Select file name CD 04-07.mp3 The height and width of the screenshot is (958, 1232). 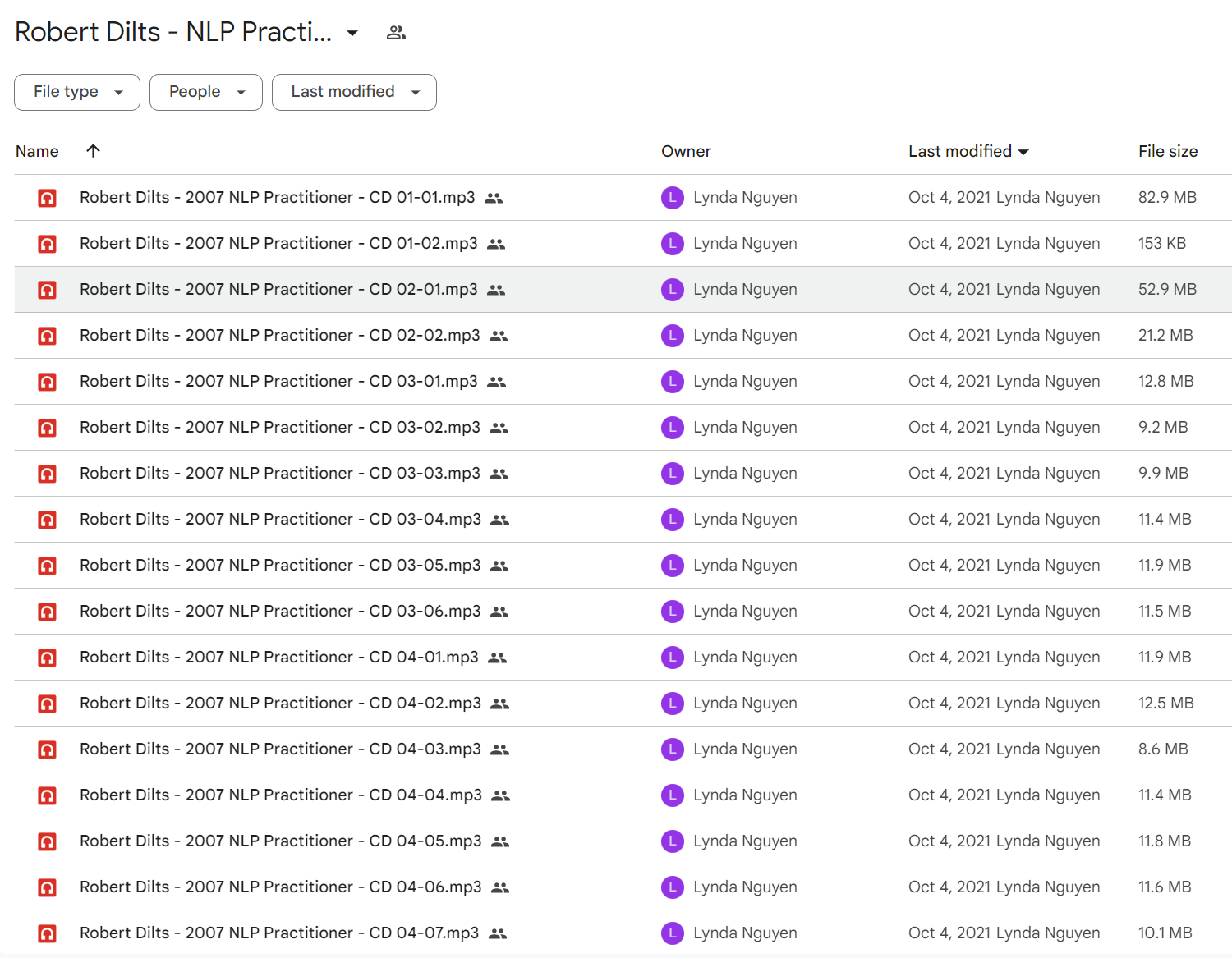click(x=279, y=933)
